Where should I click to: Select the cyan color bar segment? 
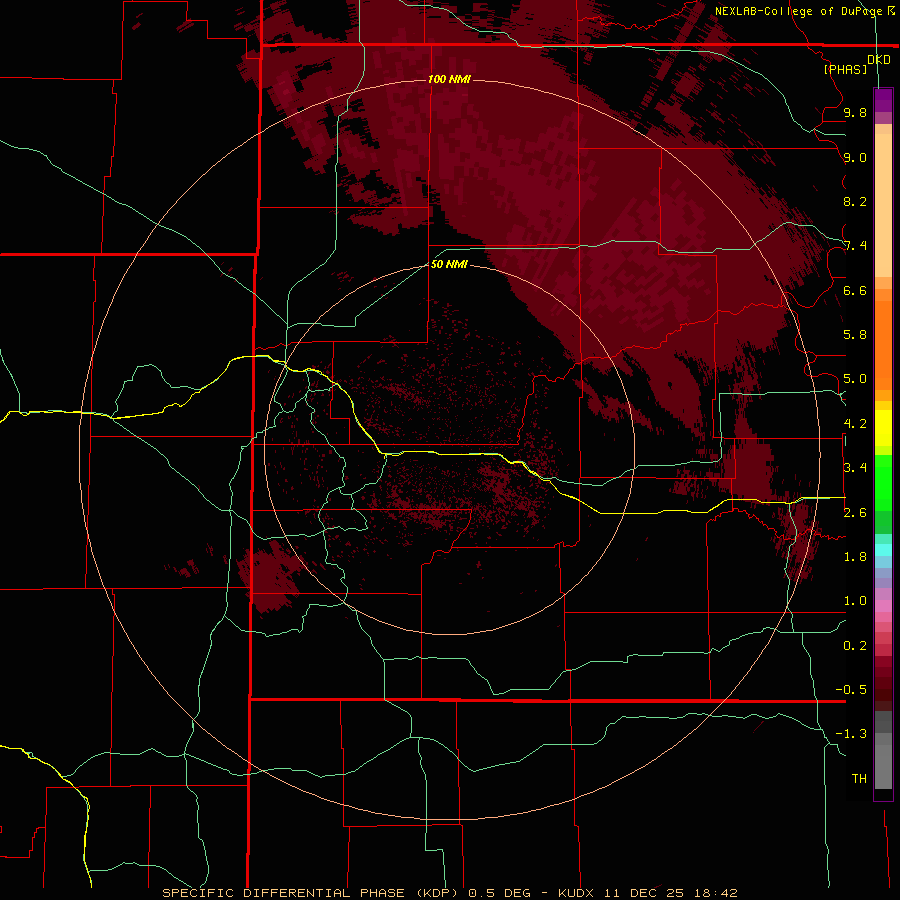pyautogui.click(x=883, y=550)
